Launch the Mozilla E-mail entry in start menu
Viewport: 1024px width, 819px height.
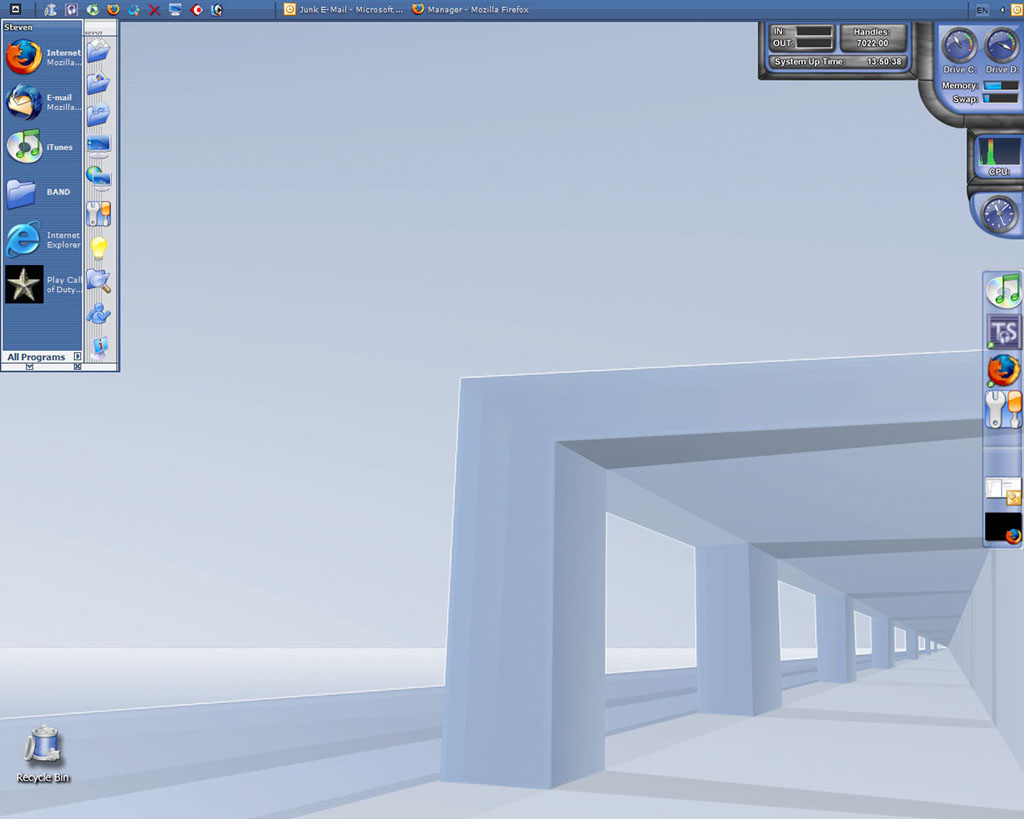click(x=43, y=102)
